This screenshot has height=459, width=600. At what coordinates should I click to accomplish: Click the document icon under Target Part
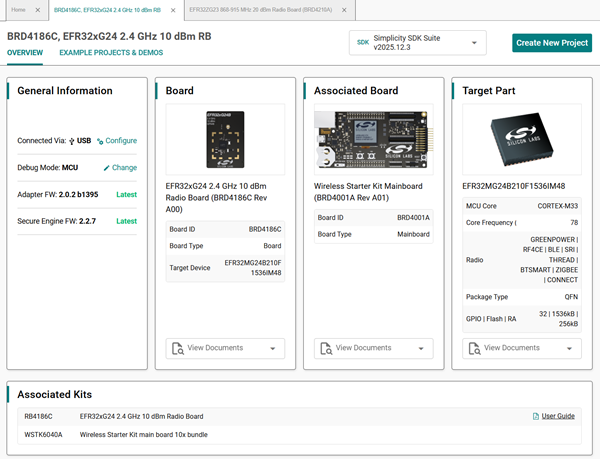click(x=474, y=348)
